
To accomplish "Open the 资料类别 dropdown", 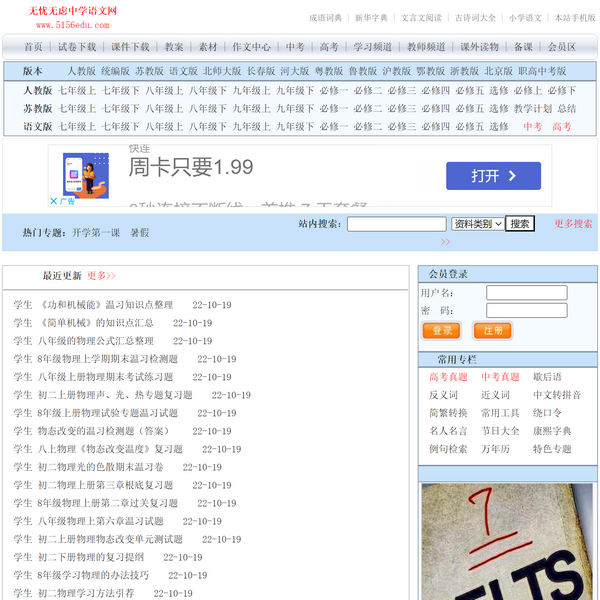I will [476, 224].
